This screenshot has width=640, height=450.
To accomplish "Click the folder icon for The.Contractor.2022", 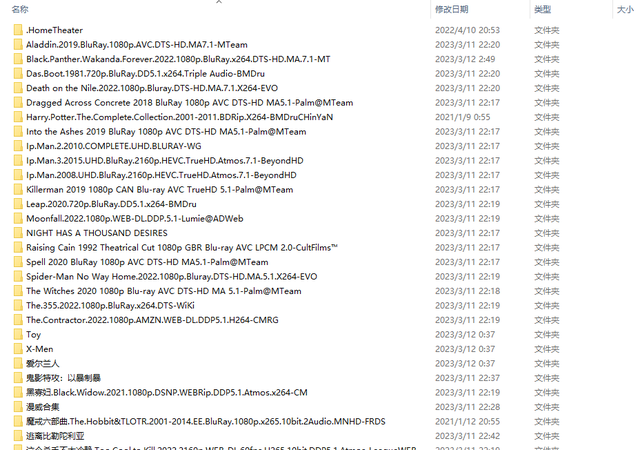I will click(x=18, y=320).
